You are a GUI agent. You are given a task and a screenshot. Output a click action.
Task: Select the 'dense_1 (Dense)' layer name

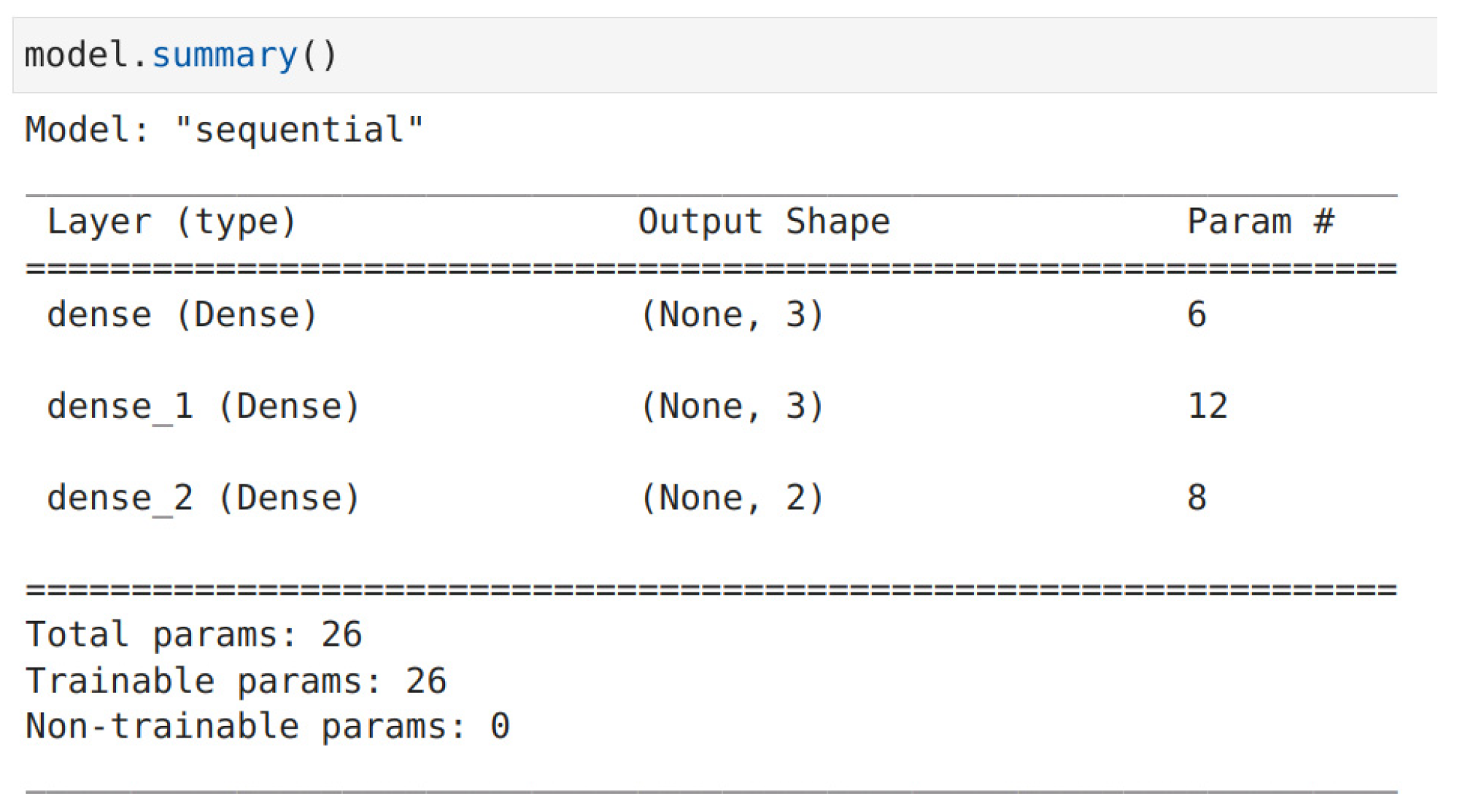(x=204, y=406)
